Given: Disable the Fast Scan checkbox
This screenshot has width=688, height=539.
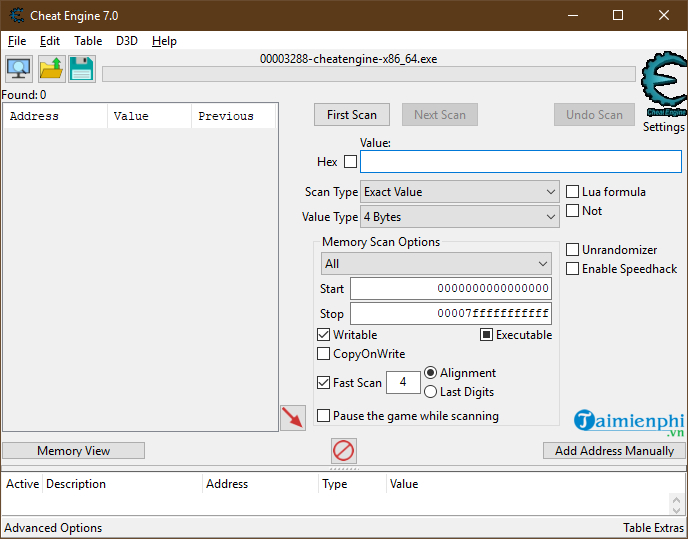Looking at the screenshot, I should (x=323, y=382).
